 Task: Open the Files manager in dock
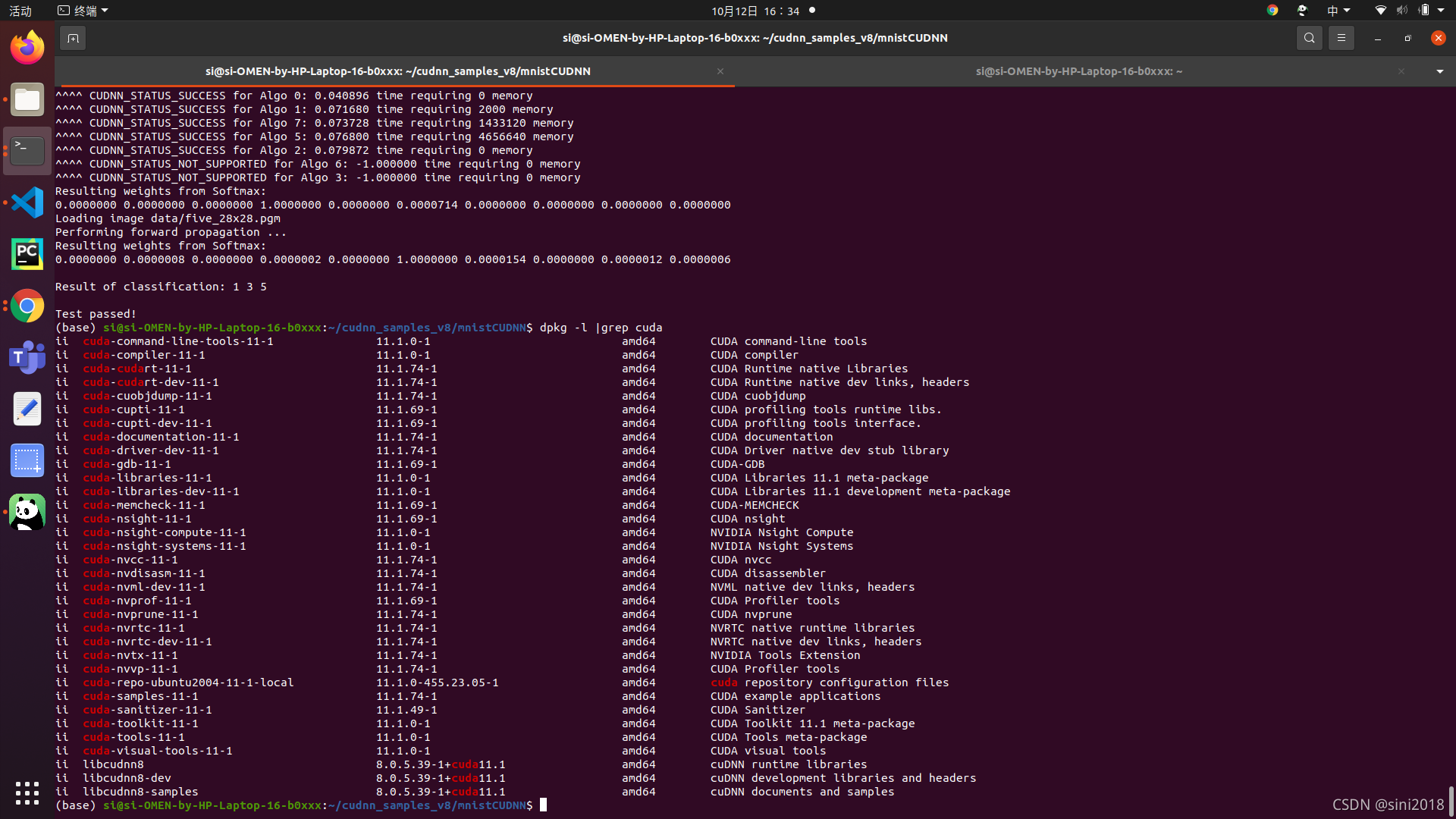coord(27,100)
